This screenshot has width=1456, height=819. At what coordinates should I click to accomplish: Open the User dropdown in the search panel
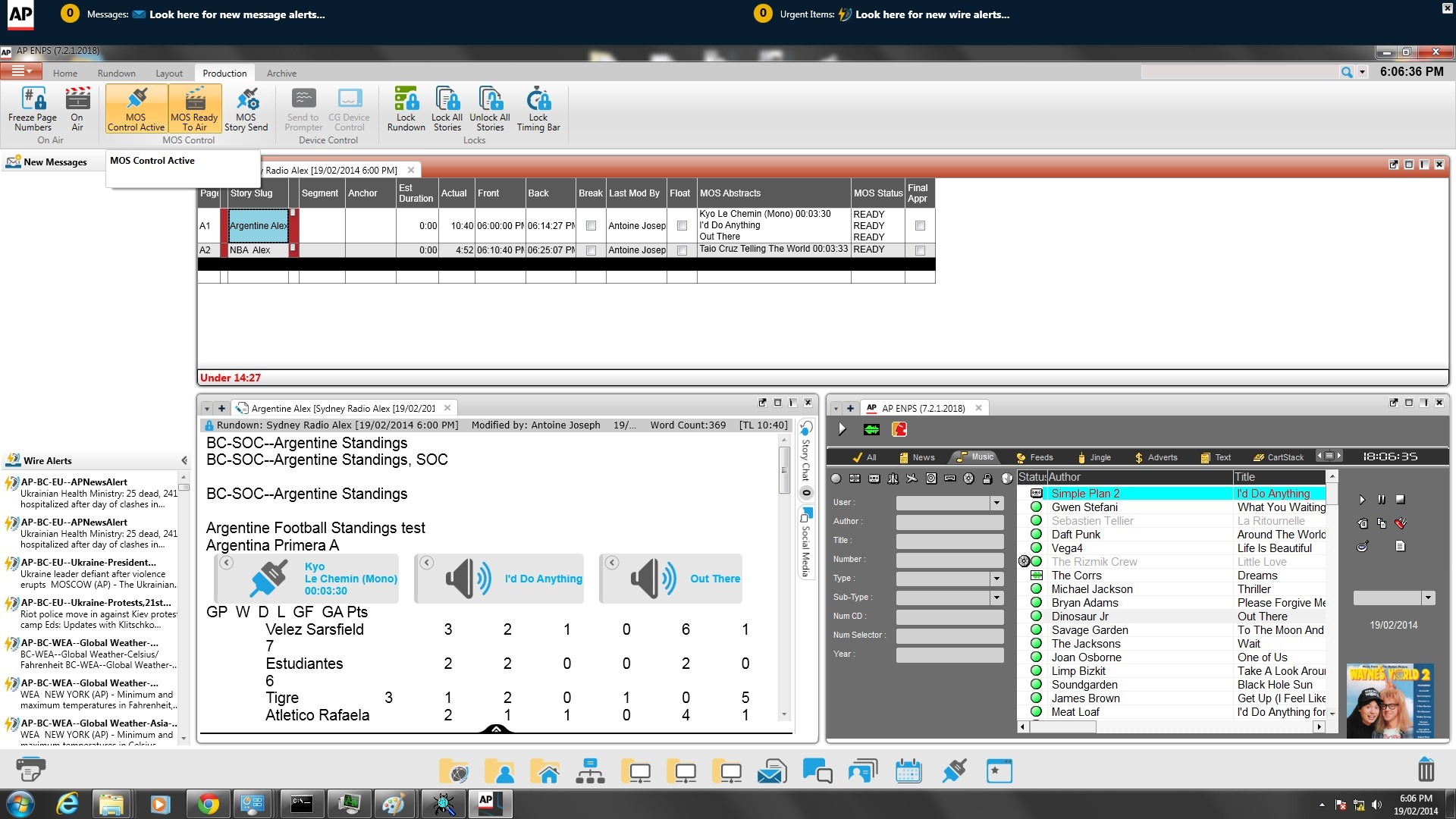(996, 502)
